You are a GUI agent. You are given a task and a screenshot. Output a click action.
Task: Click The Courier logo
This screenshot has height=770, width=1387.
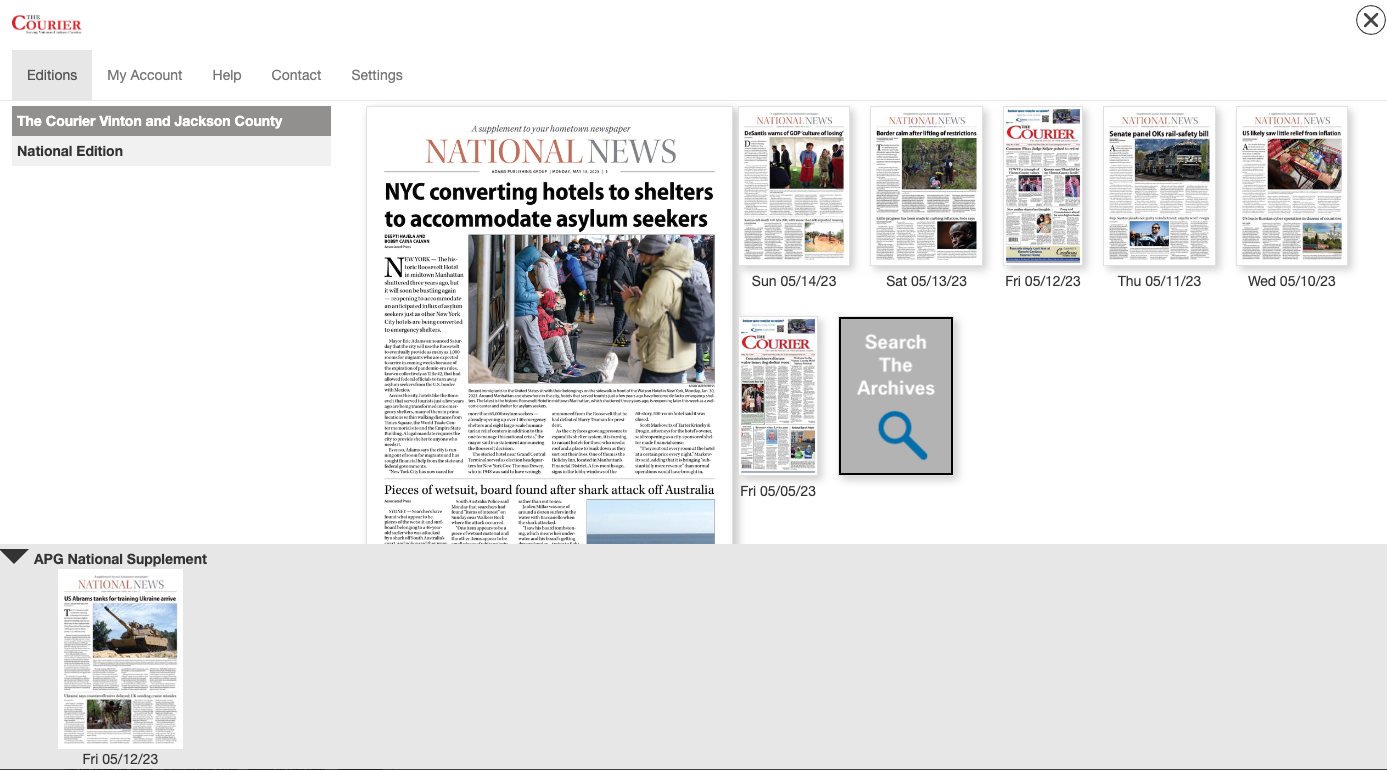click(x=46, y=24)
